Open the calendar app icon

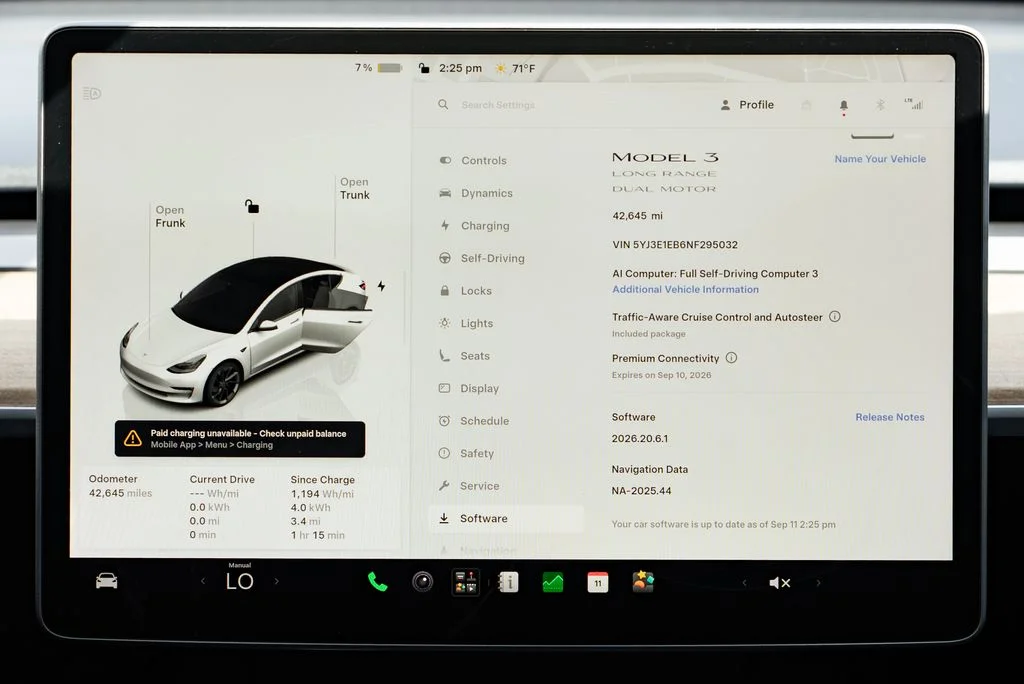pyautogui.click(x=598, y=582)
